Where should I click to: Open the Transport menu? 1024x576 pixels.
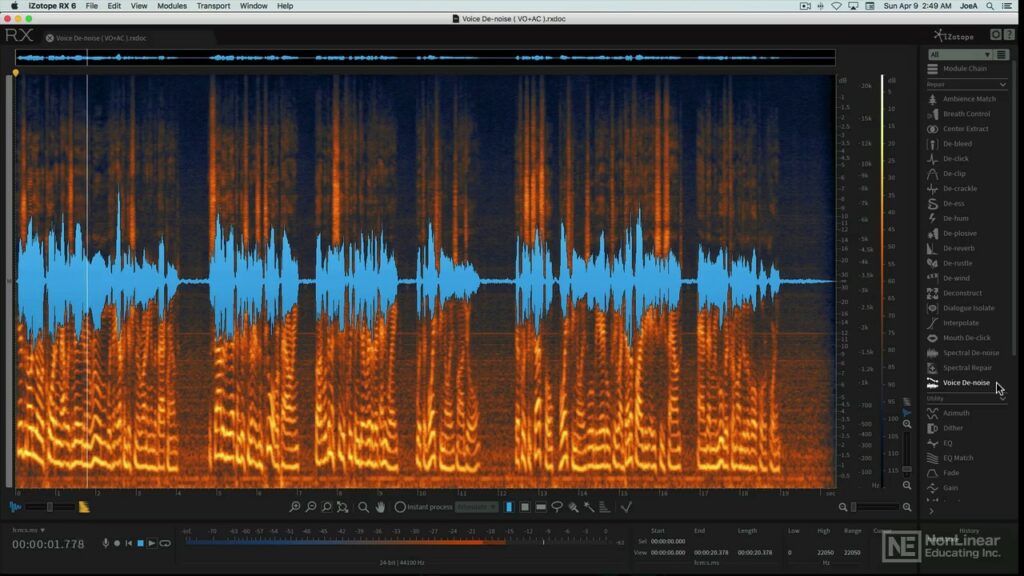point(214,6)
